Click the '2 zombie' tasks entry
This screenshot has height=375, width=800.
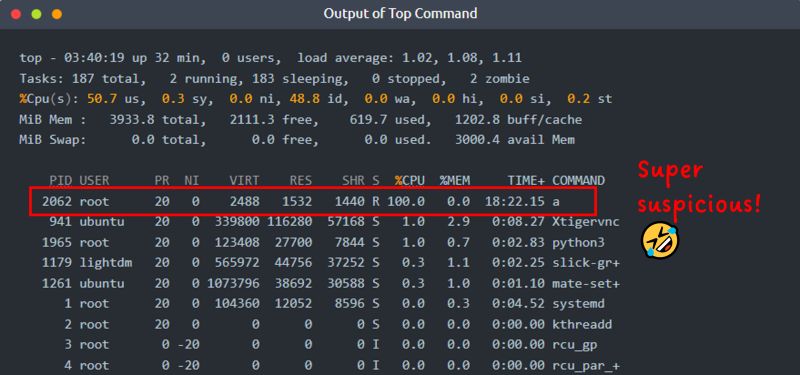pyautogui.click(x=499, y=79)
